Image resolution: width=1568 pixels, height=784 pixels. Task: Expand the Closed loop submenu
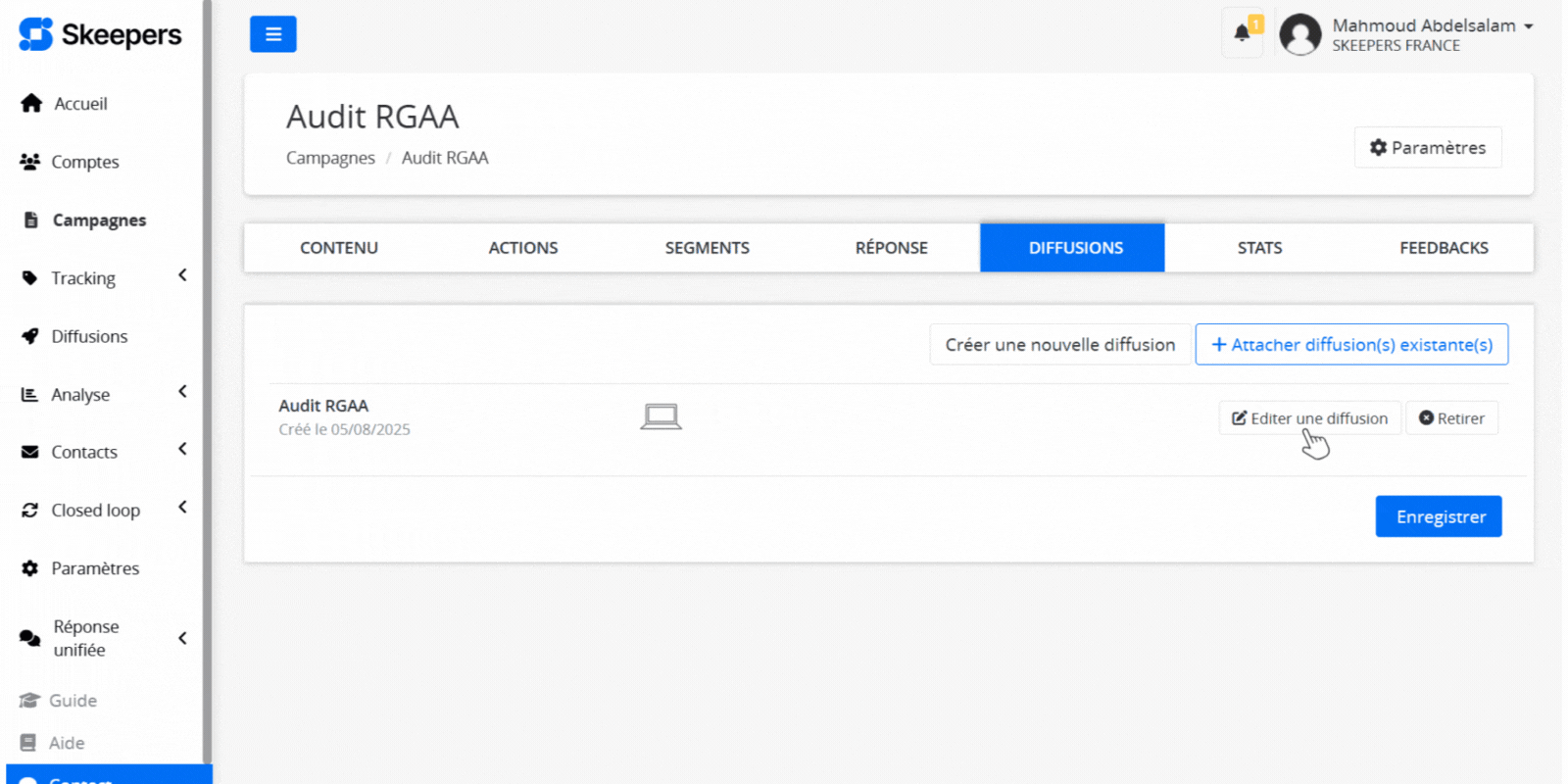pyautogui.click(x=182, y=508)
